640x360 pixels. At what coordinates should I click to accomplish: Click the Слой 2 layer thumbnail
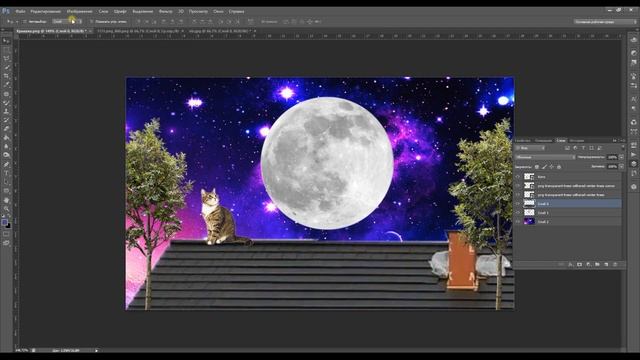[529, 221]
